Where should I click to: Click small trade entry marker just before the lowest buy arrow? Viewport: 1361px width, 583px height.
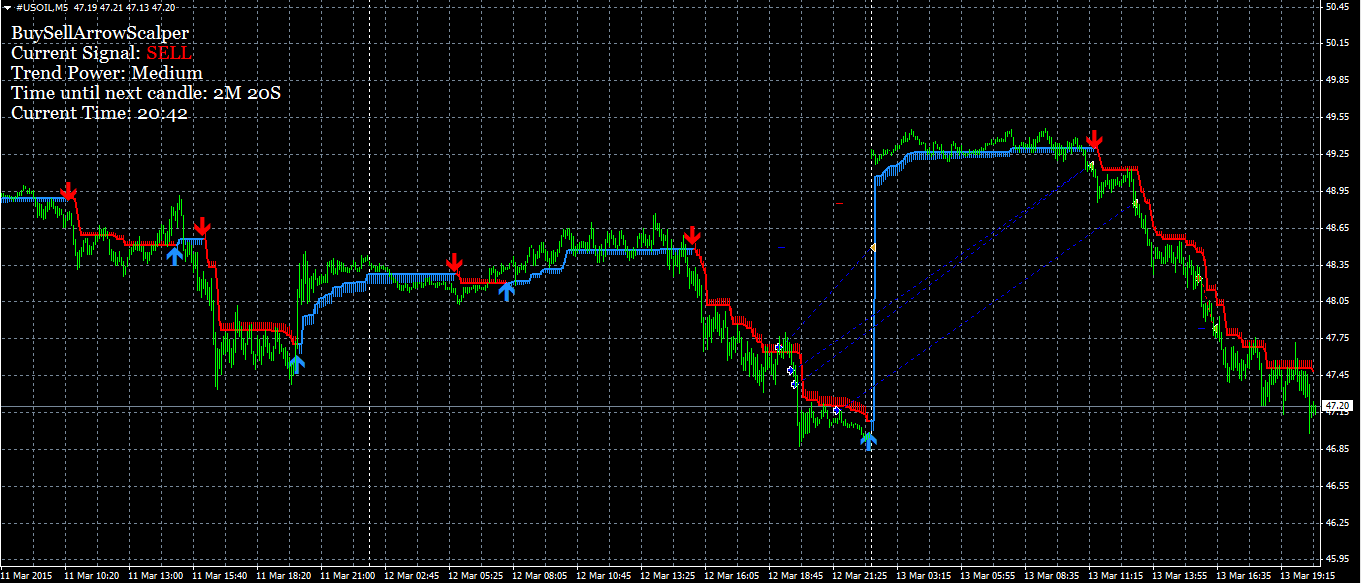click(836, 411)
